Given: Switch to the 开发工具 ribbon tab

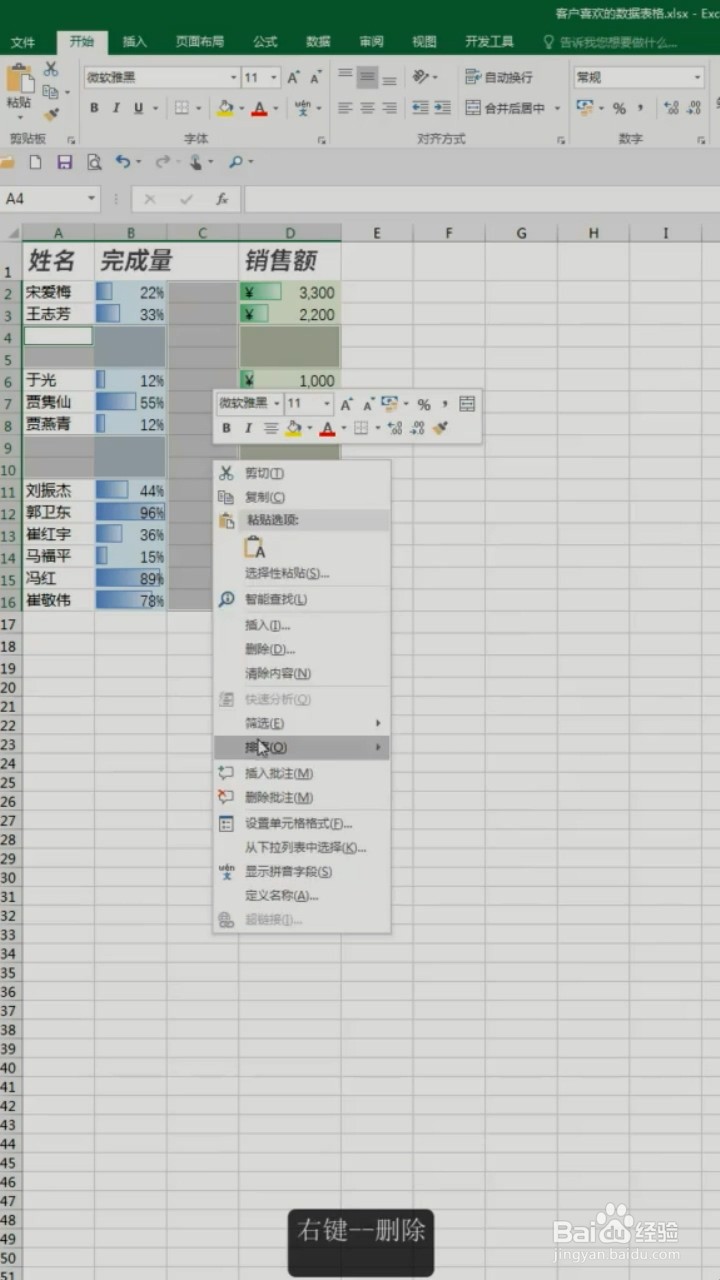Looking at the screenshot, I should click(x=490, y=42).
